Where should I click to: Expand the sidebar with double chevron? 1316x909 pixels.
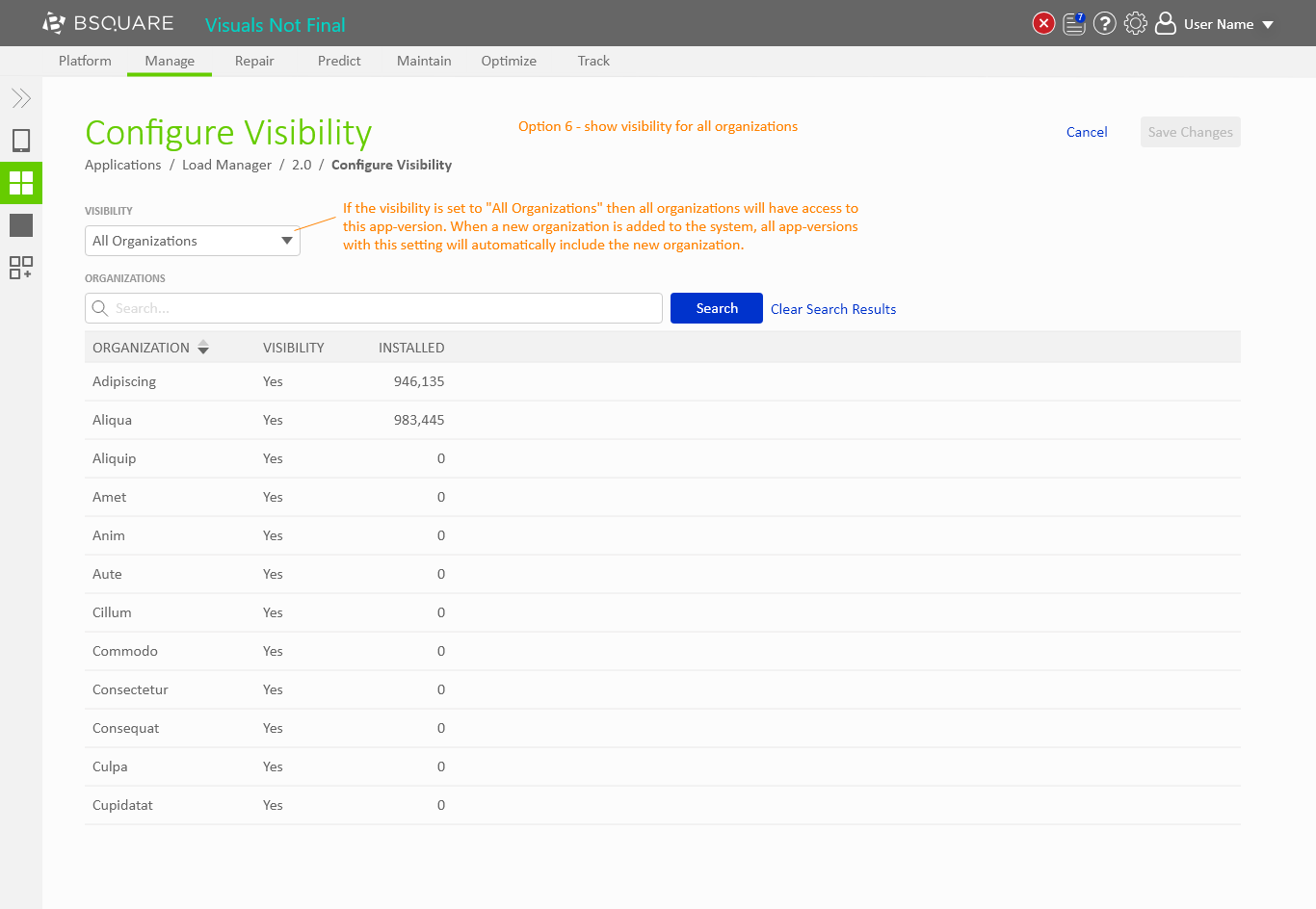point(21,98)
